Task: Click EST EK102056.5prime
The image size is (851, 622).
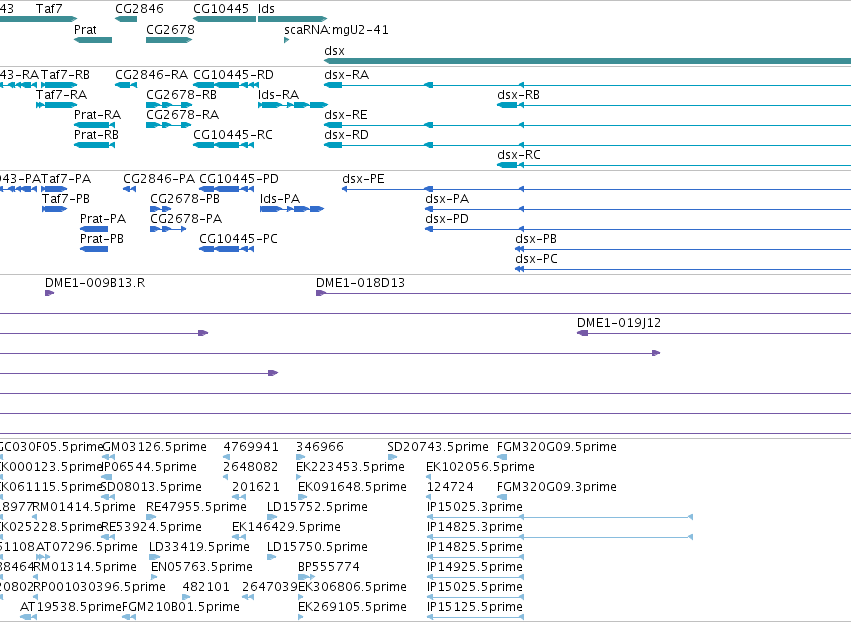Action: pos(480,467)
